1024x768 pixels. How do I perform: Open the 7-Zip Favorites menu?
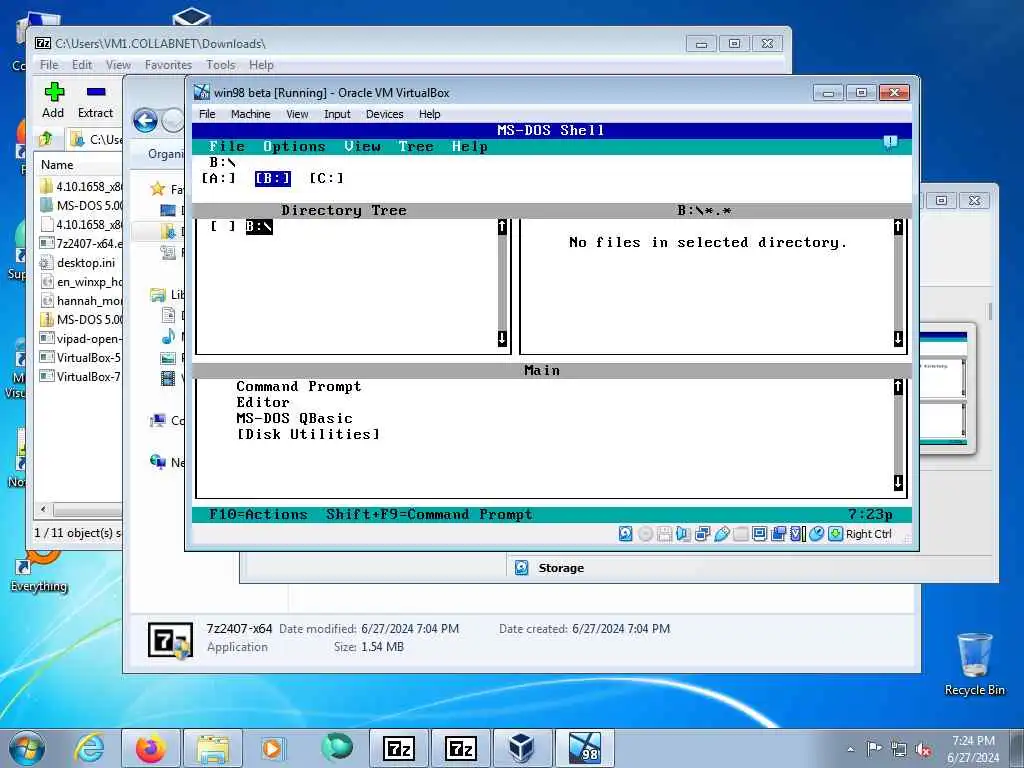click(x=168, y=65)
